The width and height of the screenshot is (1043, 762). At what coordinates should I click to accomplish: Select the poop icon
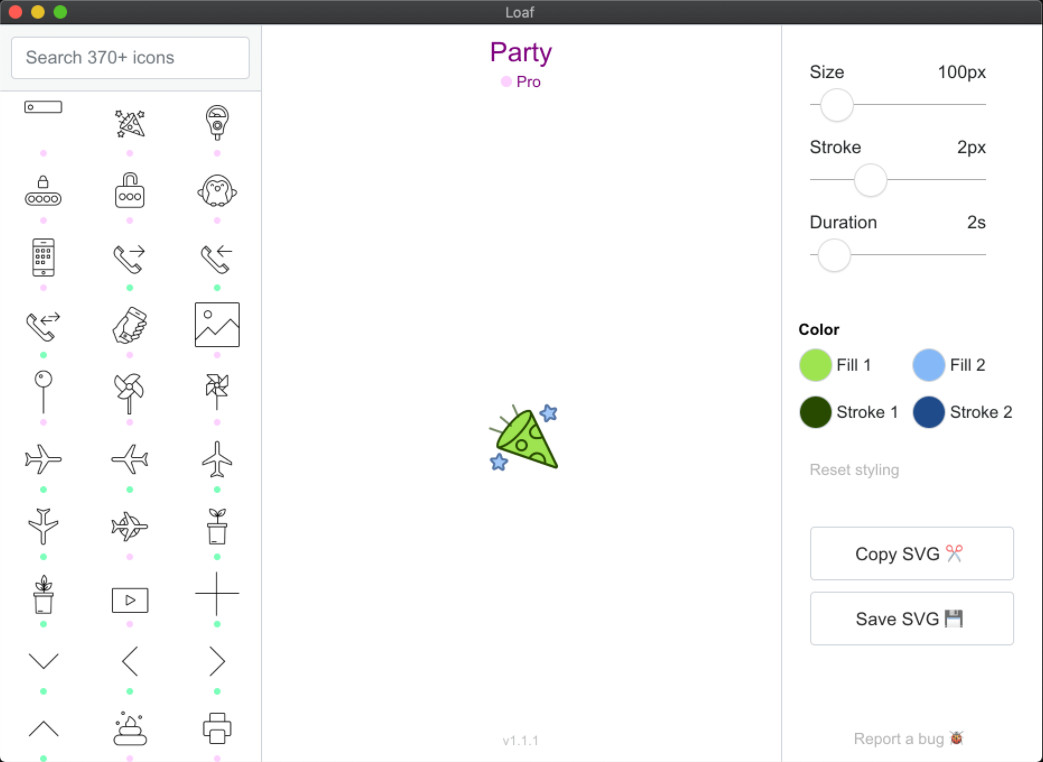point(130,728)
